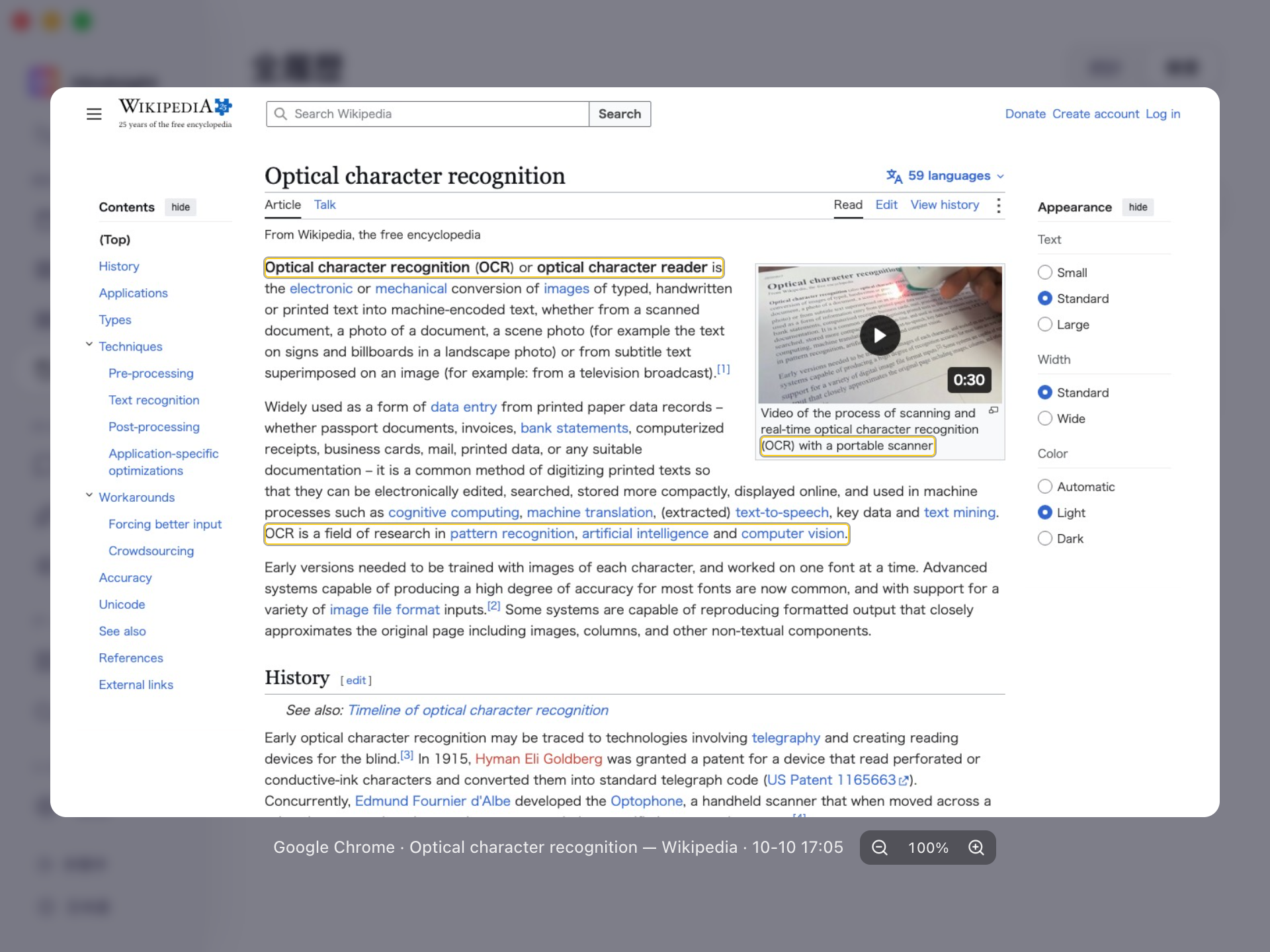Switch to the Talk tab

[x=325, y=205]
